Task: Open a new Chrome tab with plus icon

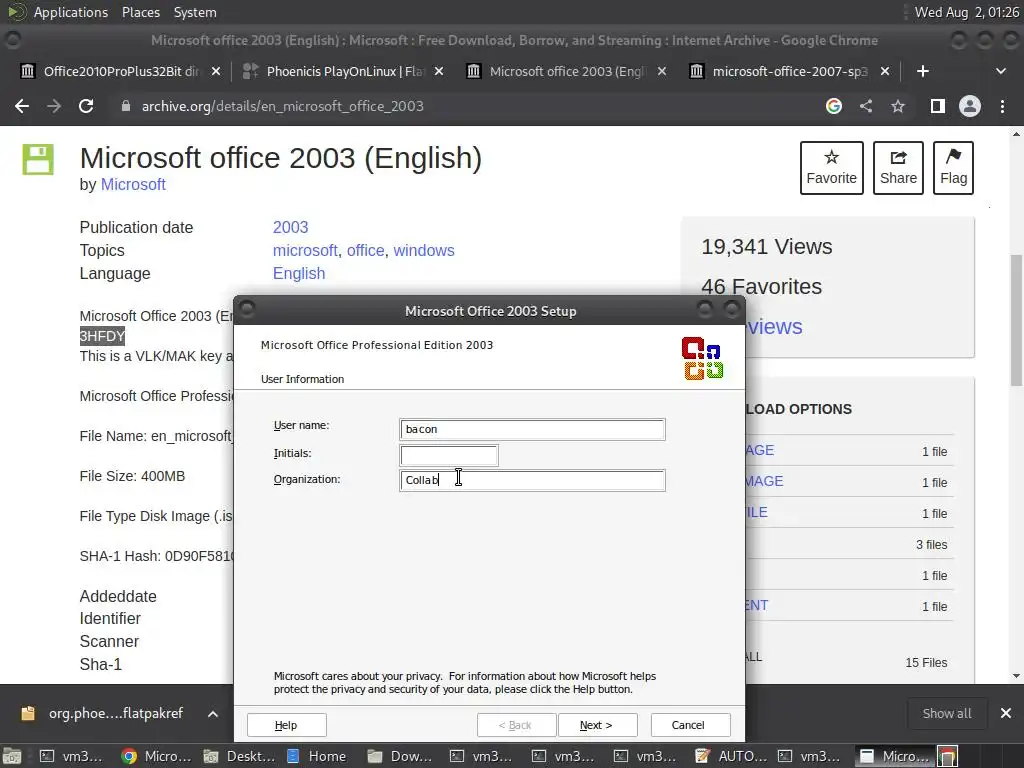Action: [x=923, y=71]
